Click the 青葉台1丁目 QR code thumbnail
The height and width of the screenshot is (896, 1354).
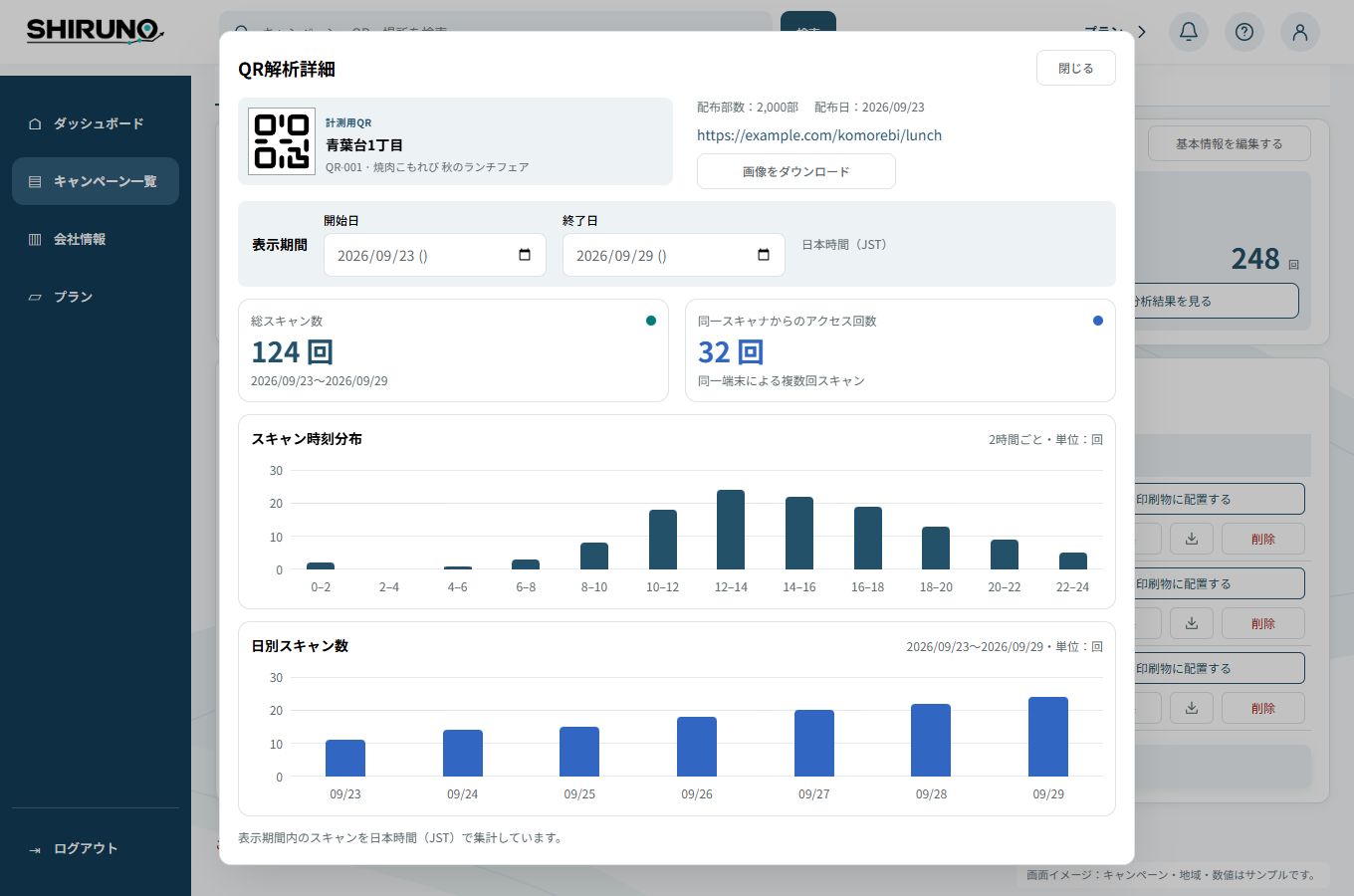click(282, 141)
